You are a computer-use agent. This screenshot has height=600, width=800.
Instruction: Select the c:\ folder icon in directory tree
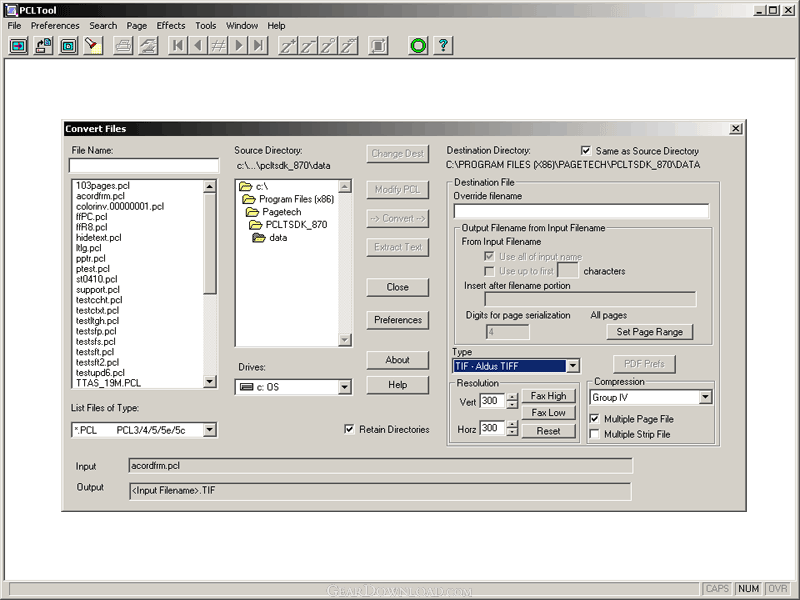[x=246, y=186]
